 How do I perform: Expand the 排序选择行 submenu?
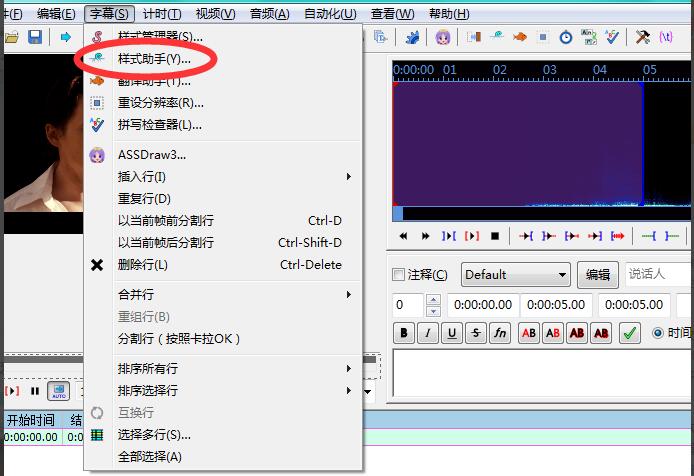click(x=224, y=391)
